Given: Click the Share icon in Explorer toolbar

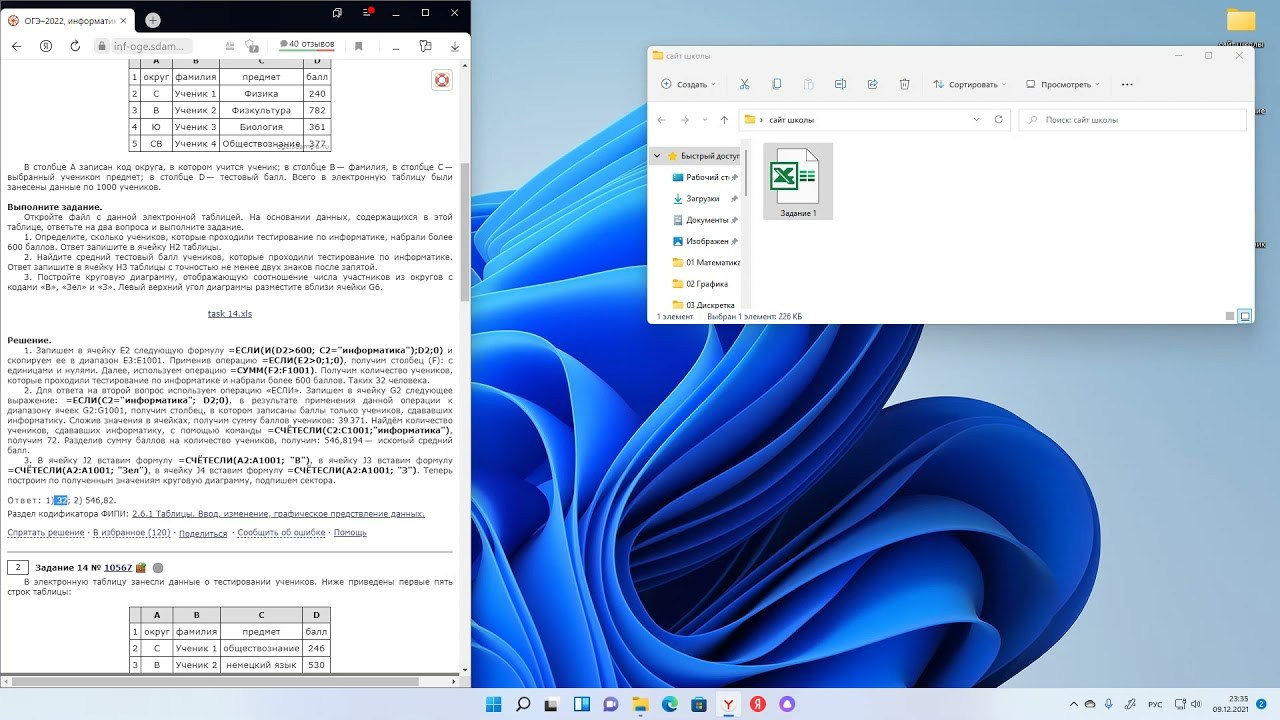Looking at the screenshot, I should tap(872, 85).
